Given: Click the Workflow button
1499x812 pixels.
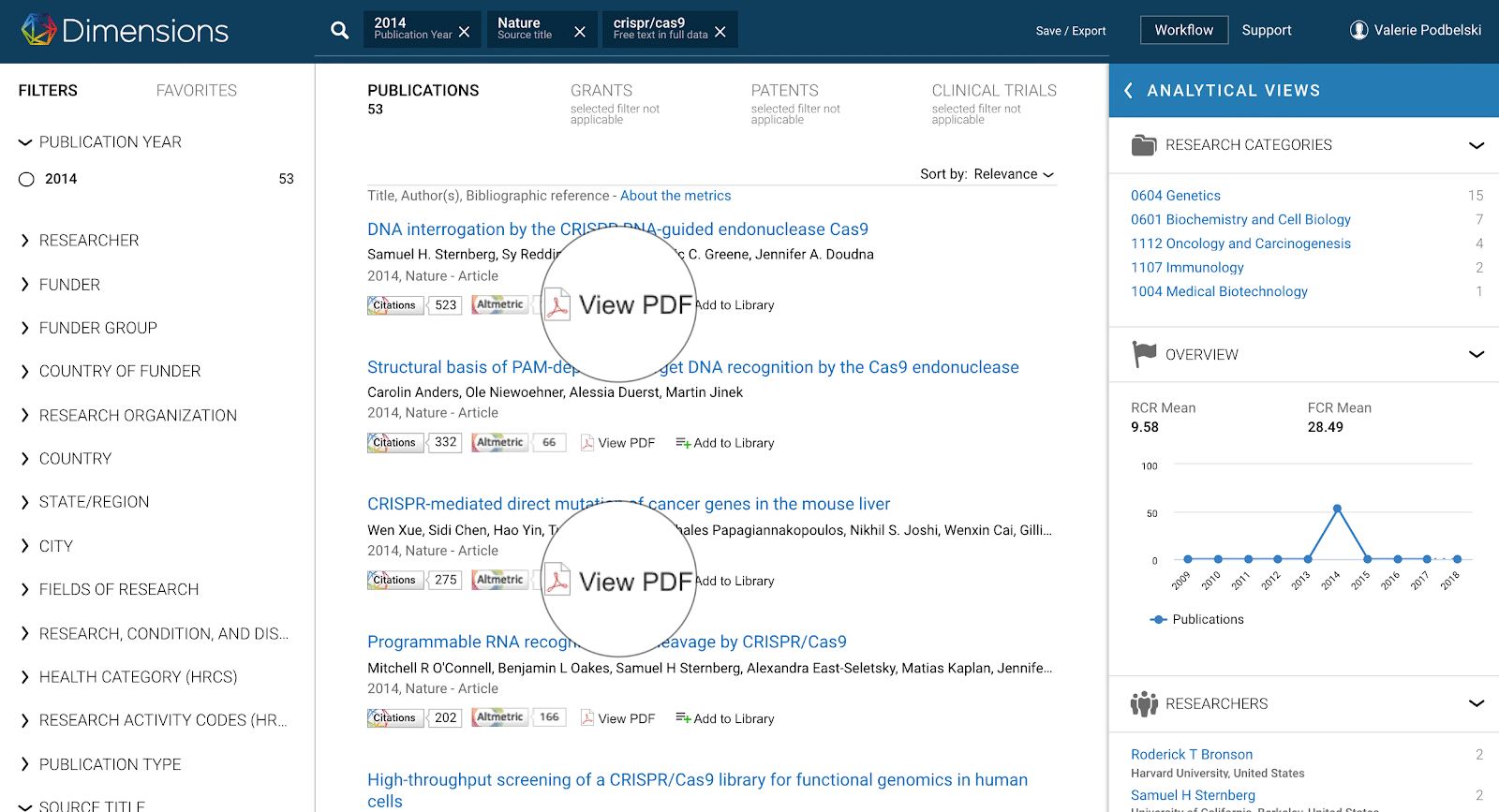Looking at the screenshot, I should click(1183, 30).
